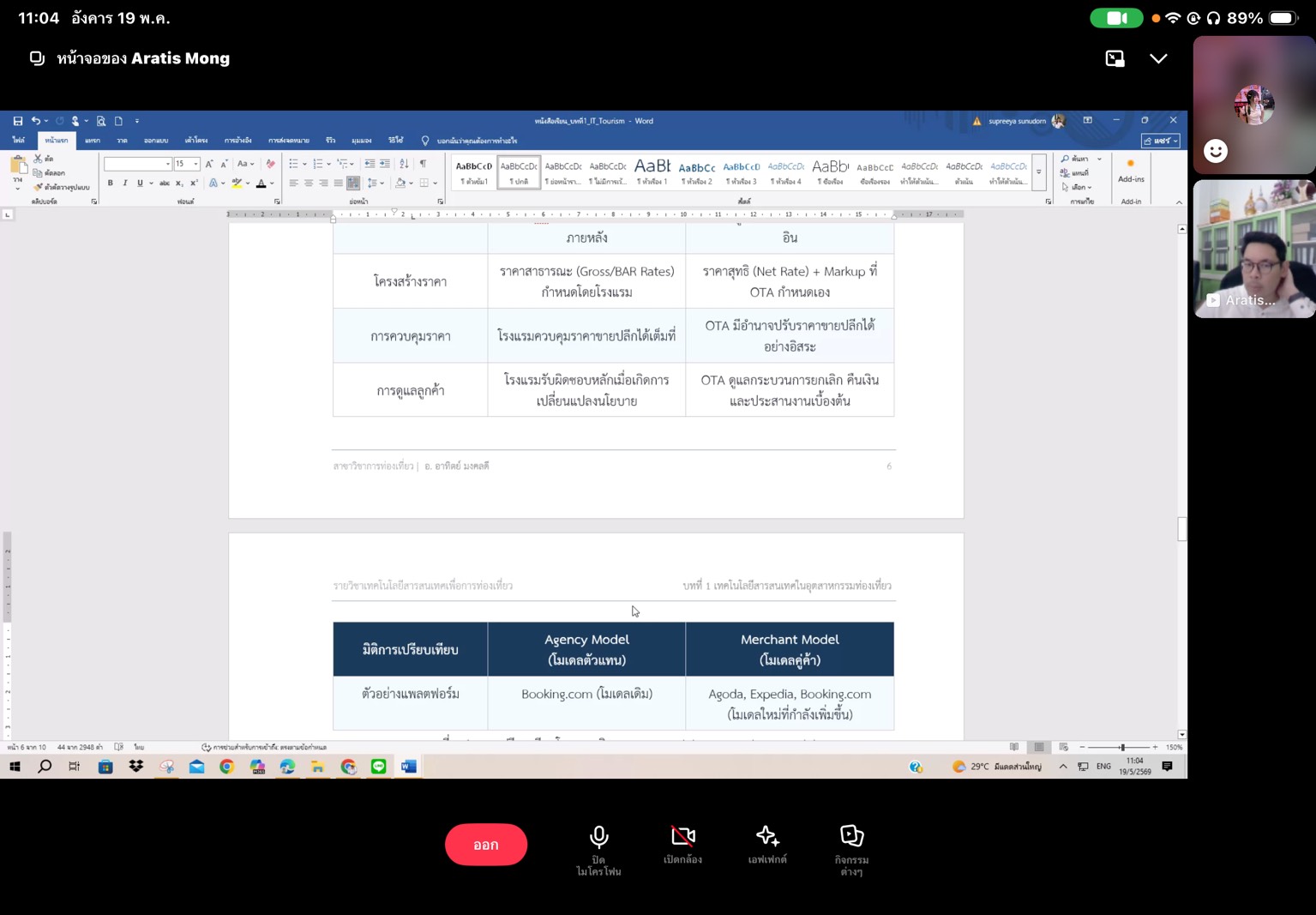Click the Align Left icon
Image resolution: width=1316 pixels, height=915 pixels.
[x=293, y=184]
